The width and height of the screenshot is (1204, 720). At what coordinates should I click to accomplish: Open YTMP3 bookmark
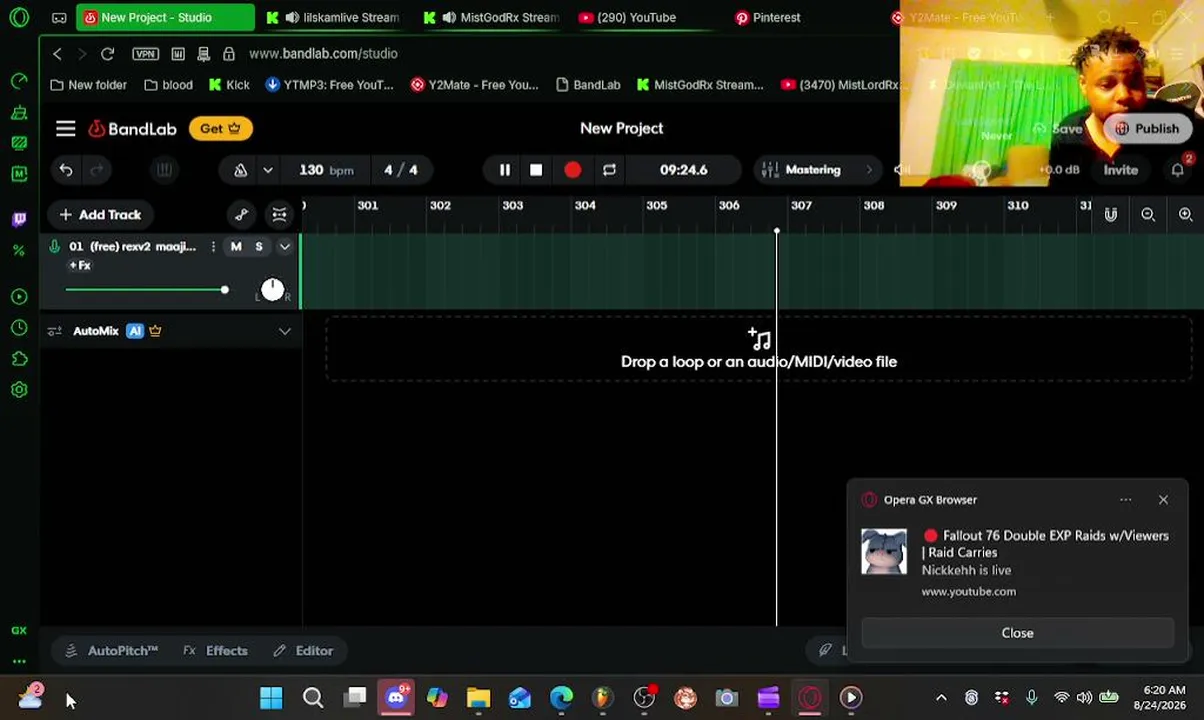[329, 85]
